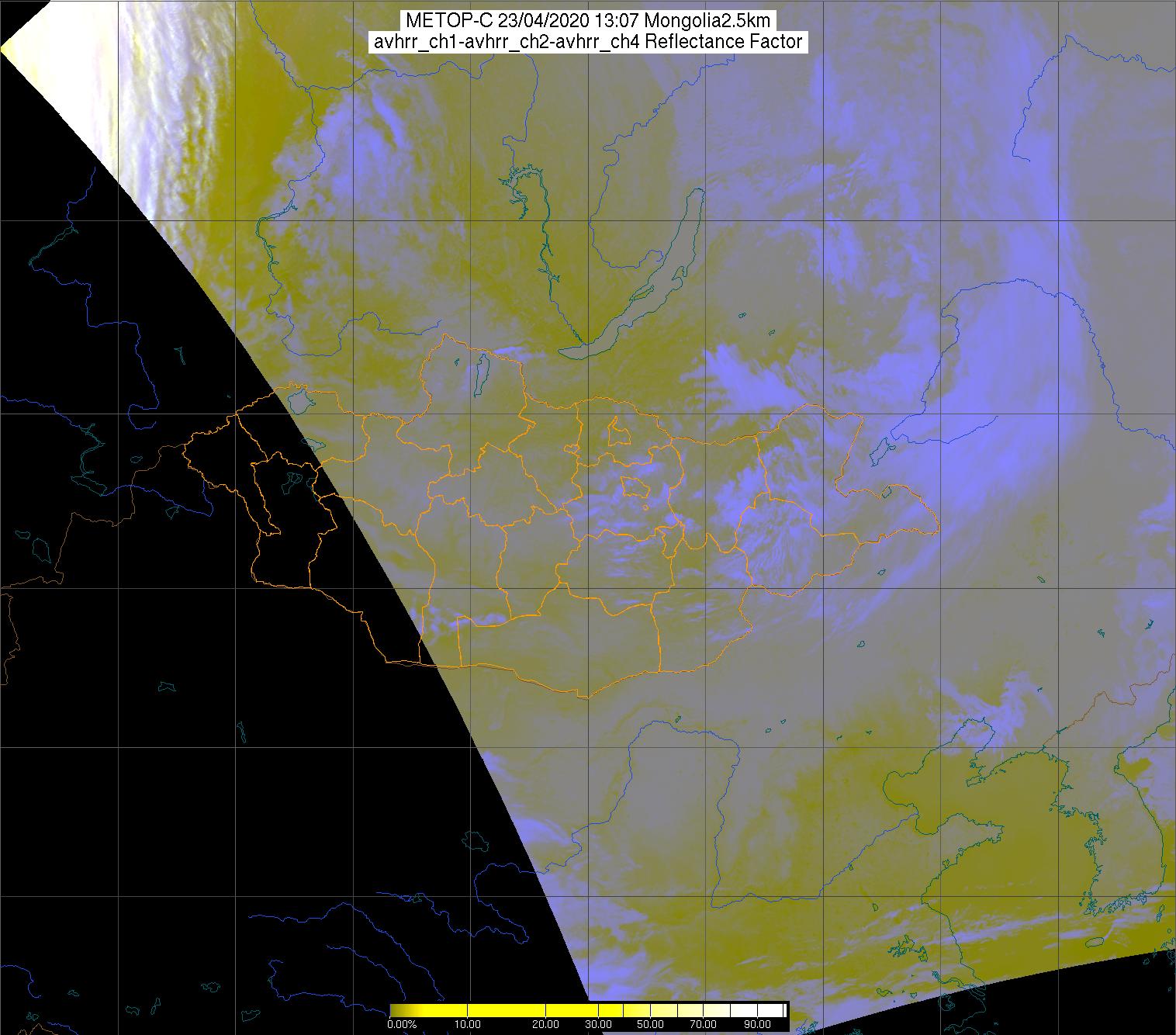The image size is (1176, 1035).
Task: Select the avhrr_ch1-avhrr_ch2-avhrr_ch4 Reflectance Factor caption
Action: click(587, 42)
